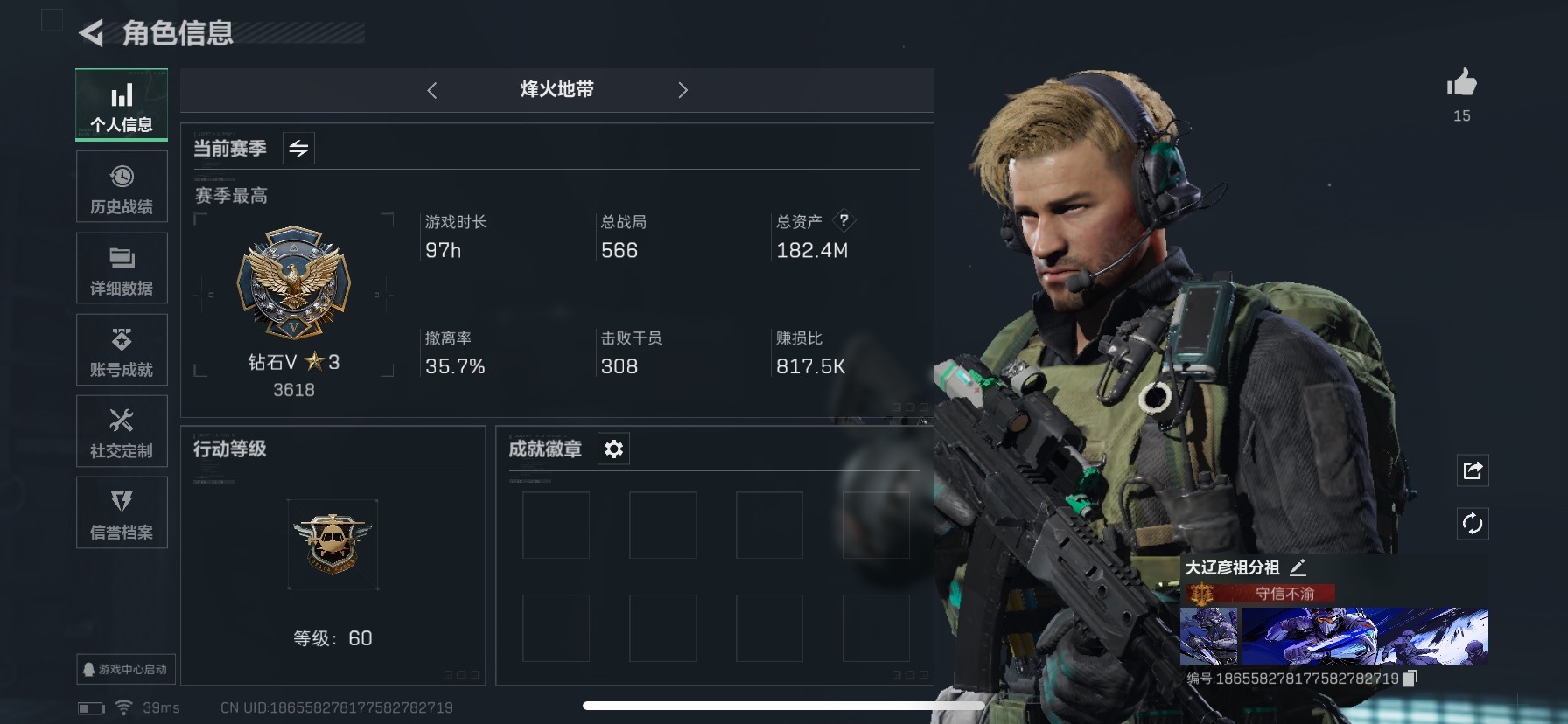This screenshot has height=724, width=1568.
Task: Give a thumbs-up like to this profile
Action: pos(1461,84)
